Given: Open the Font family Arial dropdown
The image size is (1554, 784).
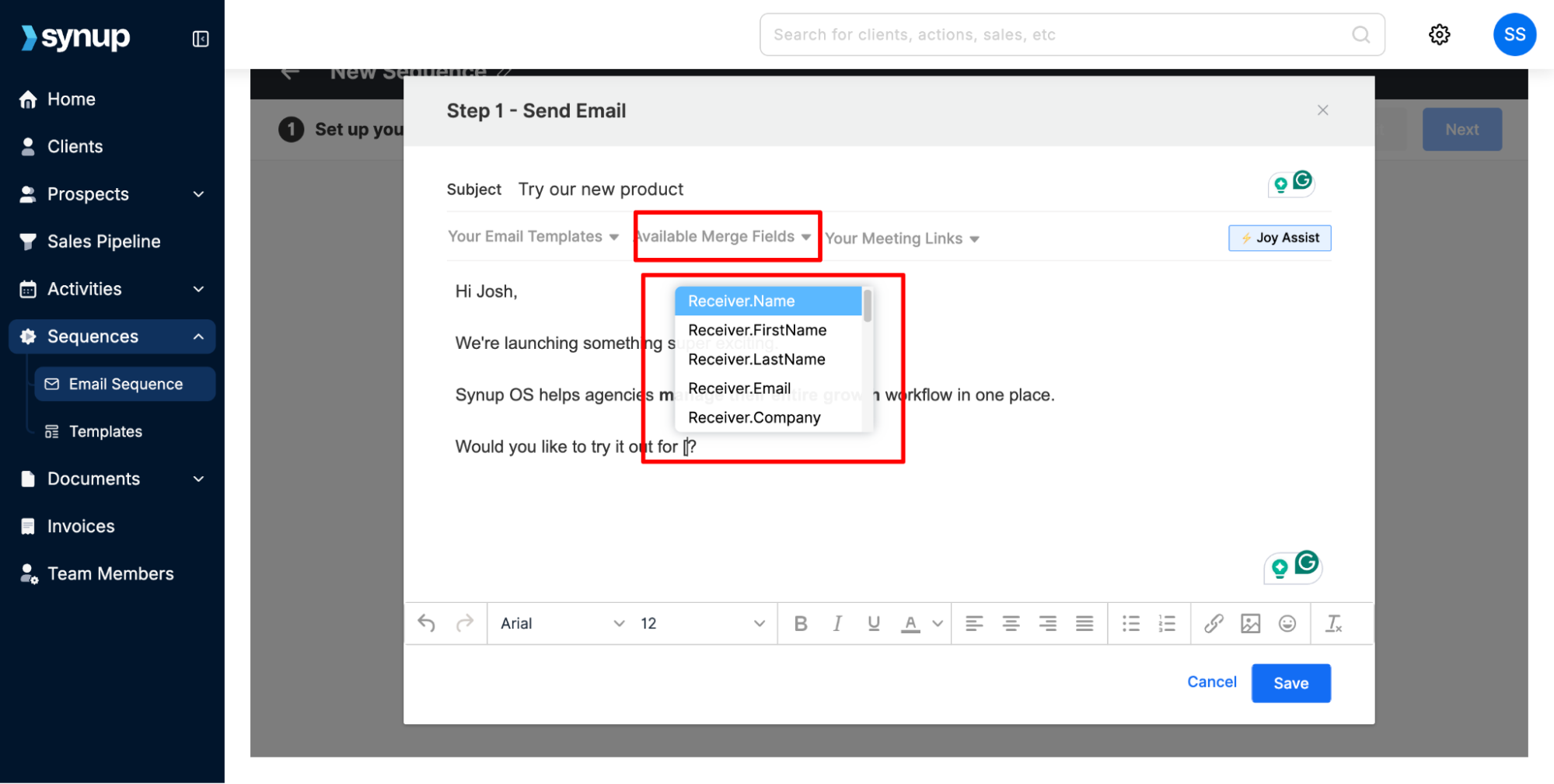Looking at the screenshot, I should tap(562, 623).
